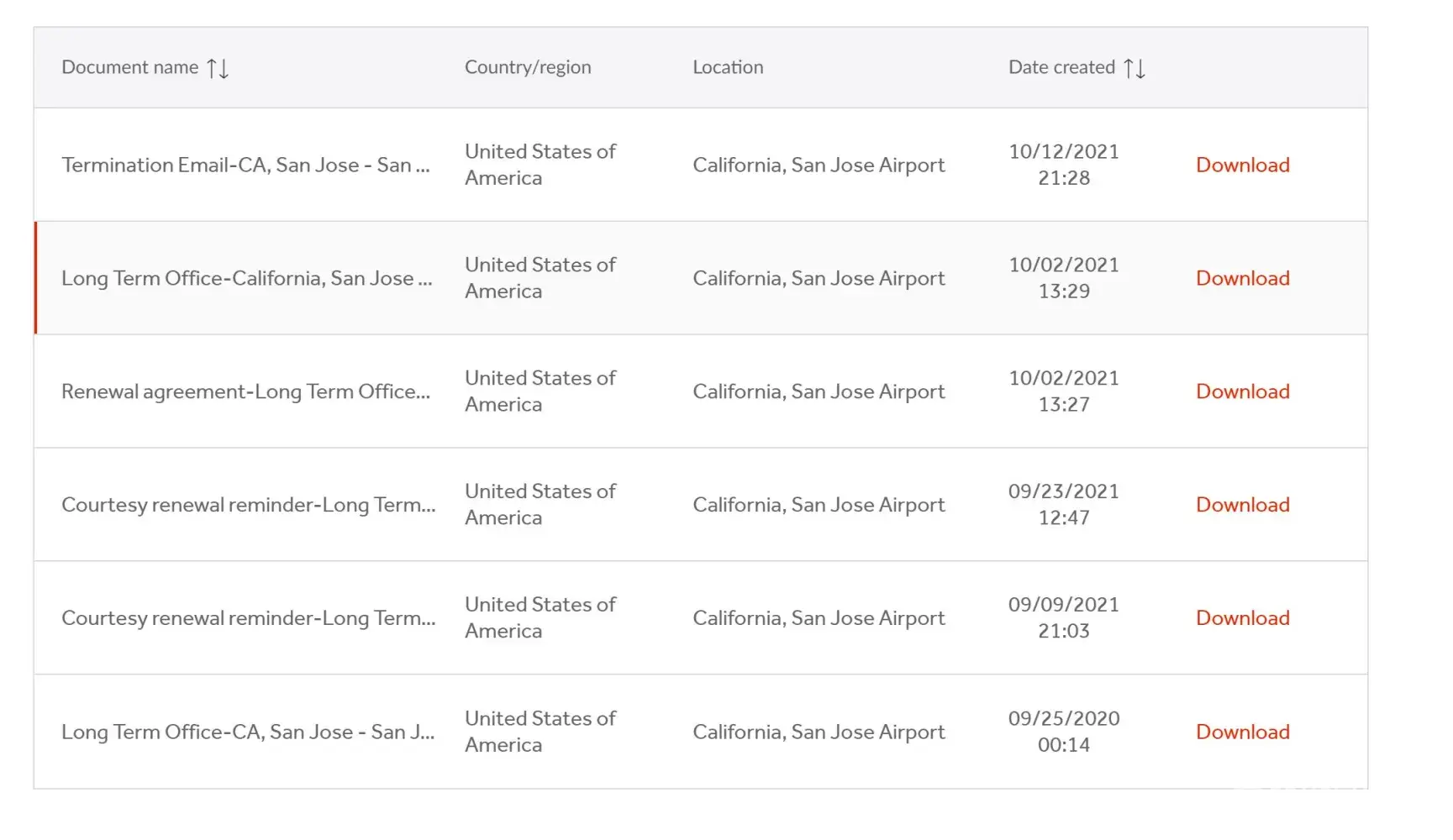
Task: Click the 10/12/2021 21:28 date cell
Action: point(1064,165)
